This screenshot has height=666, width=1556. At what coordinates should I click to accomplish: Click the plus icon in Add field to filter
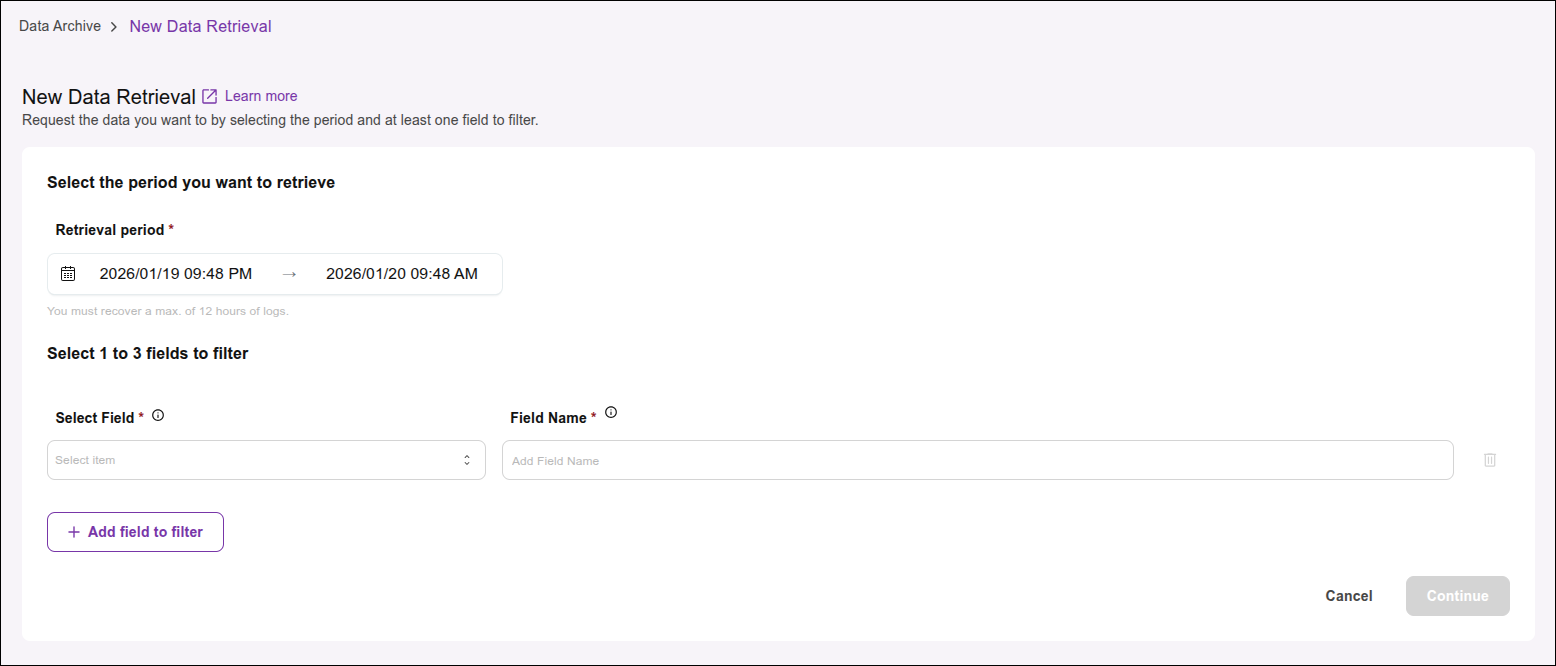[x=73, y=531]
